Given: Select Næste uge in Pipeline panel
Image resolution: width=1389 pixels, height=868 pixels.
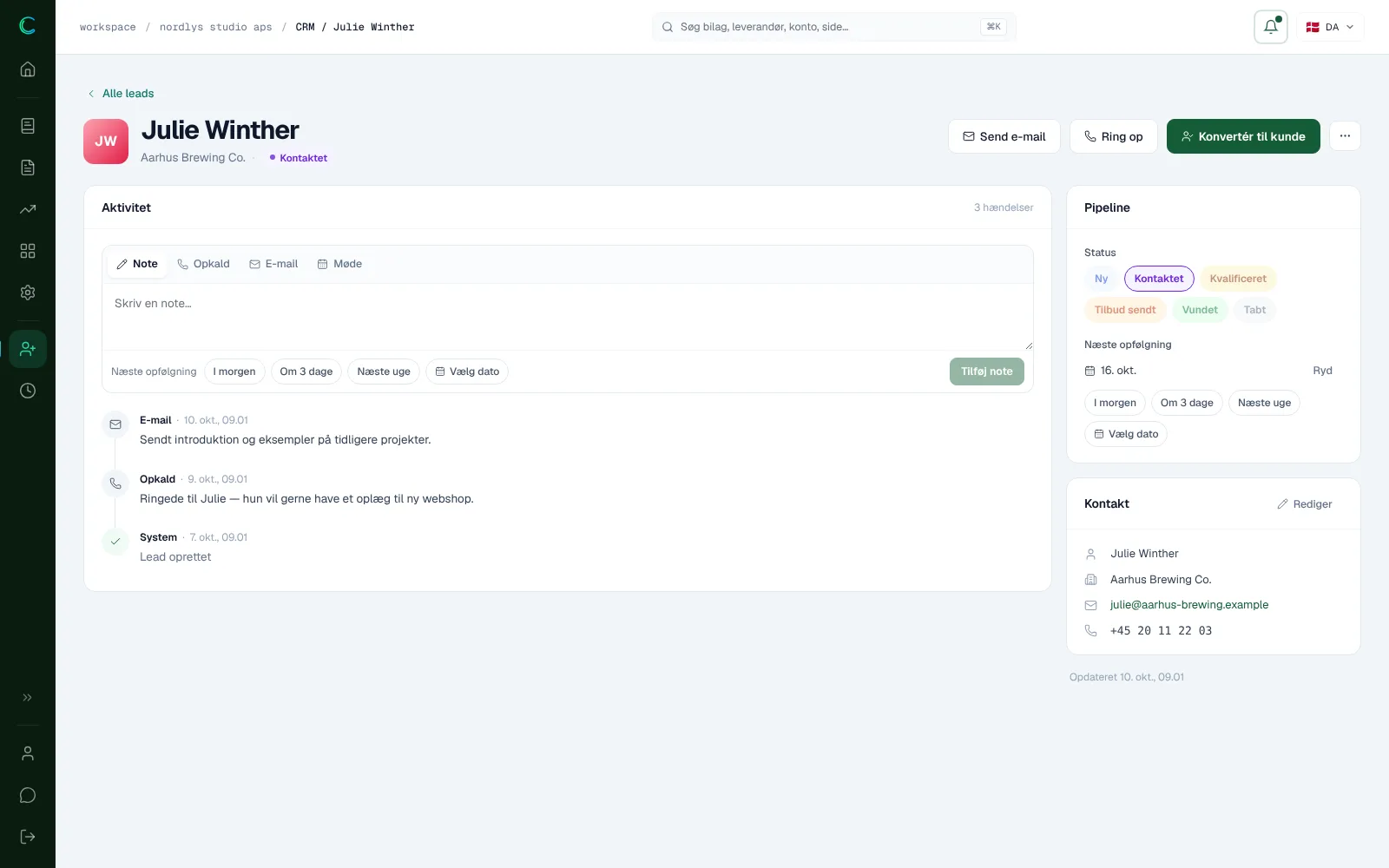Looking at the screenshot, I should 1264,403.
